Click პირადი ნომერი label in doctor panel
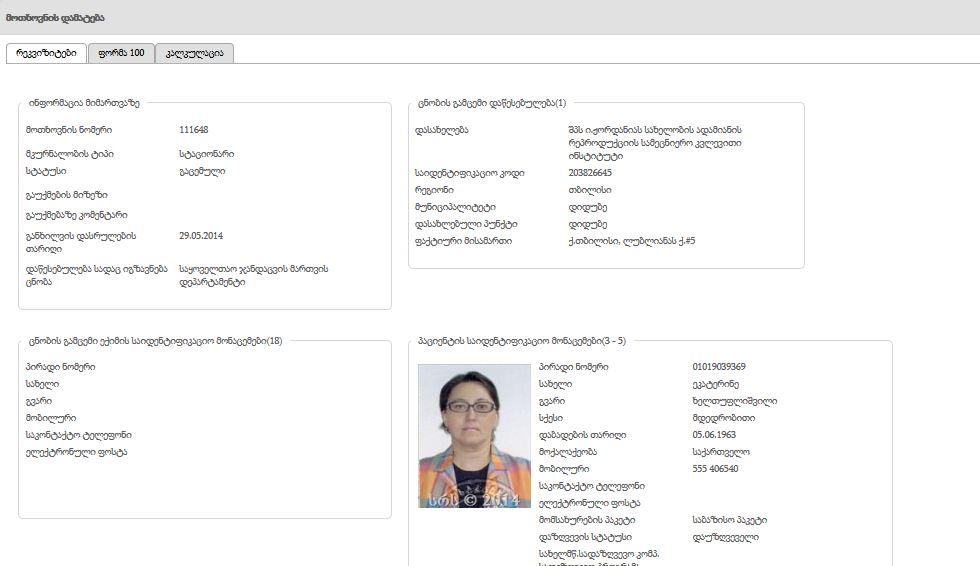The width and height of the screenshot is (980, 566). [x=61, y=367]
